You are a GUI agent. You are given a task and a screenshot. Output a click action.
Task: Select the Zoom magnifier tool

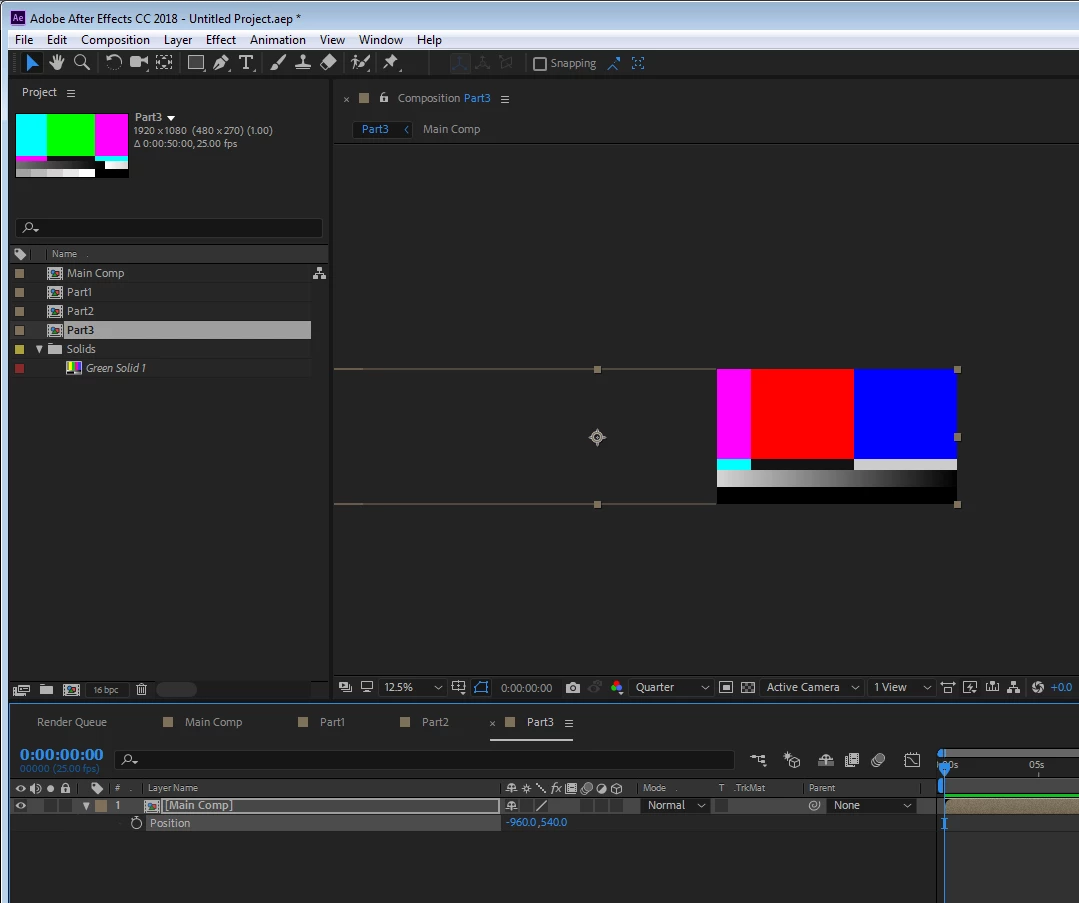(x=82, y=63)
